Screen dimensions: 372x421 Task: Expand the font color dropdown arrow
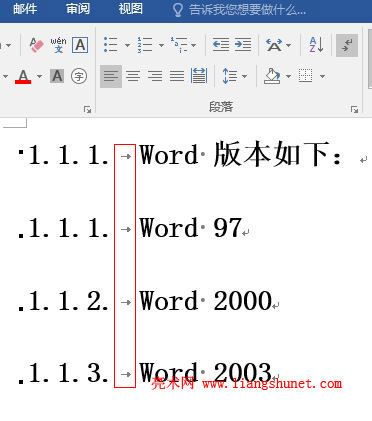pos(39,76)
